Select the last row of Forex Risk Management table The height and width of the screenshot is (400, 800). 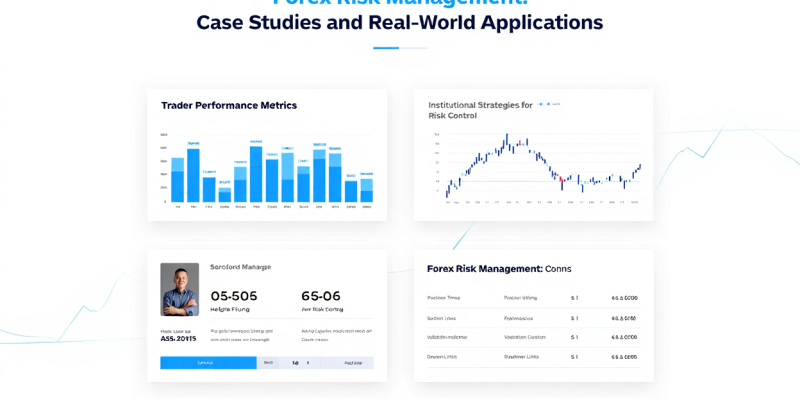(x=533, y=356)
